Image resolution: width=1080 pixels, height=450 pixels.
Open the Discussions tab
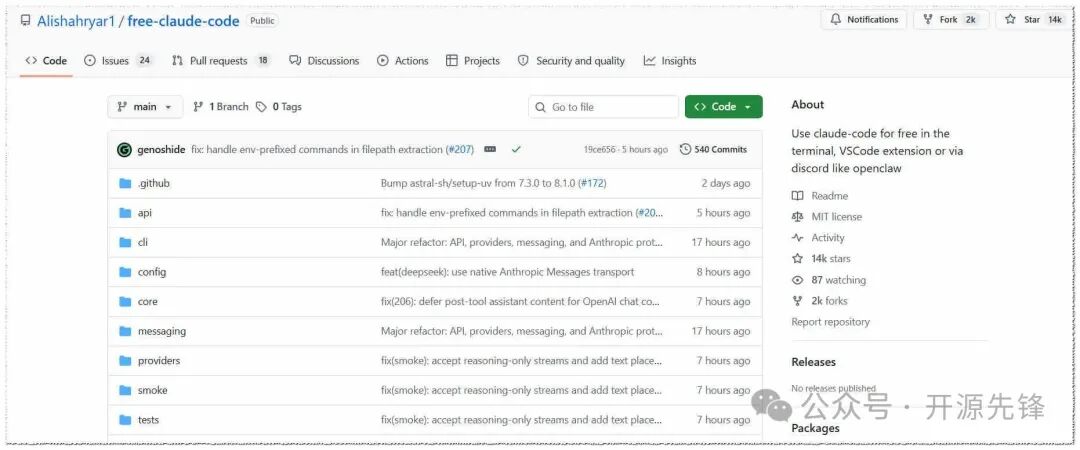click(x=324, y=61)
